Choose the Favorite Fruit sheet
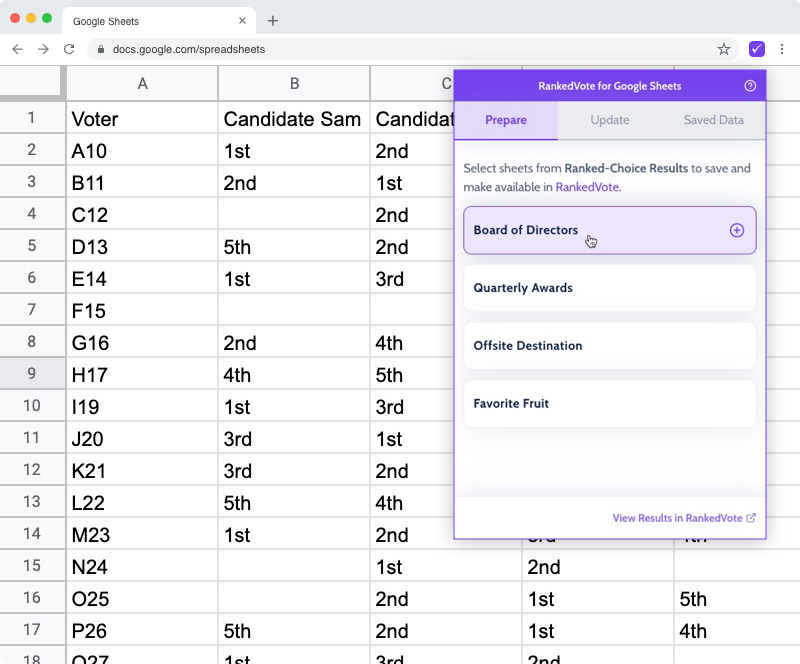Image resolution: width=800 pixels, height=664 pixels. [x=610, y=403]
